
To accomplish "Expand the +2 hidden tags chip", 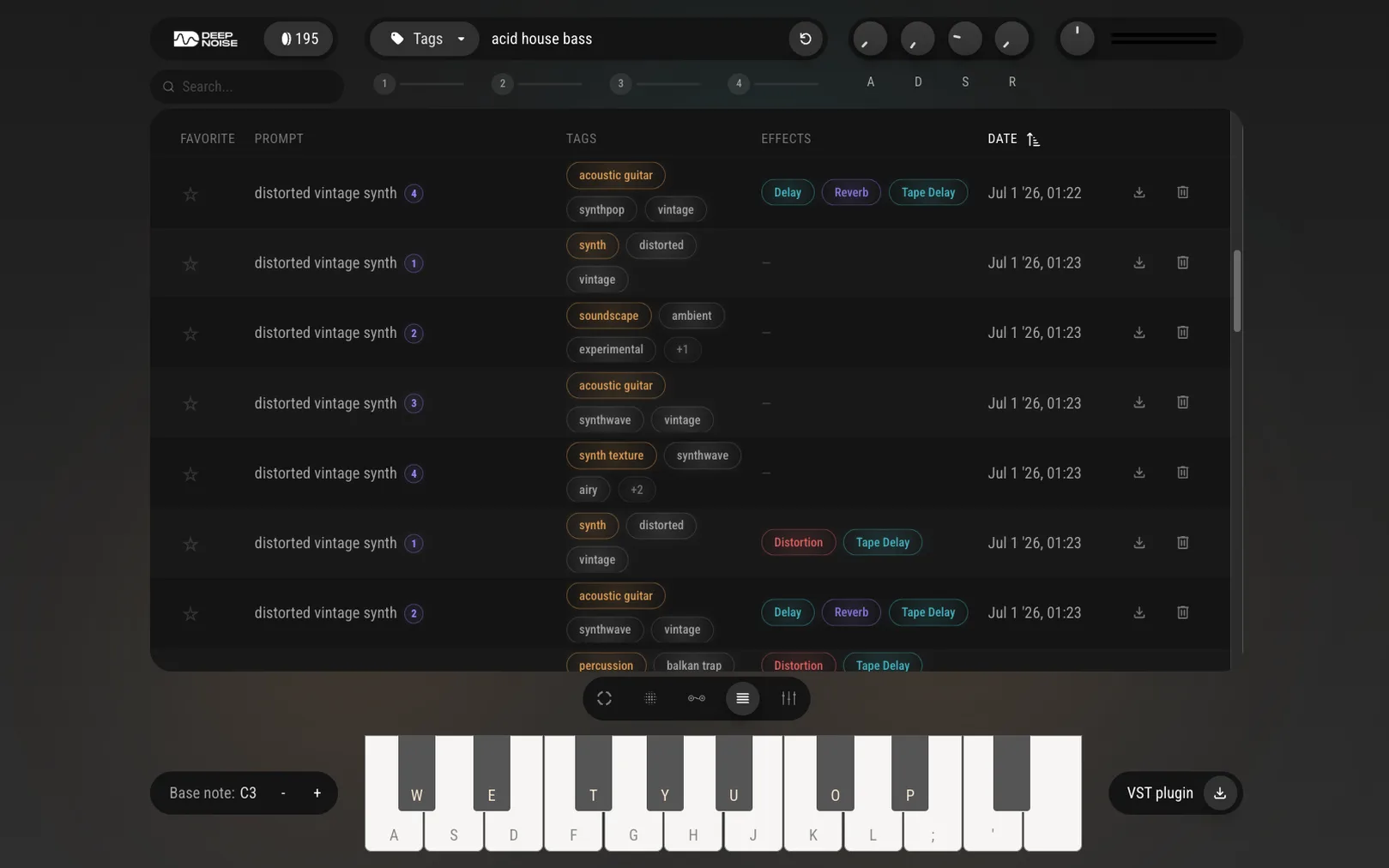I will click(x=637, y=490).
